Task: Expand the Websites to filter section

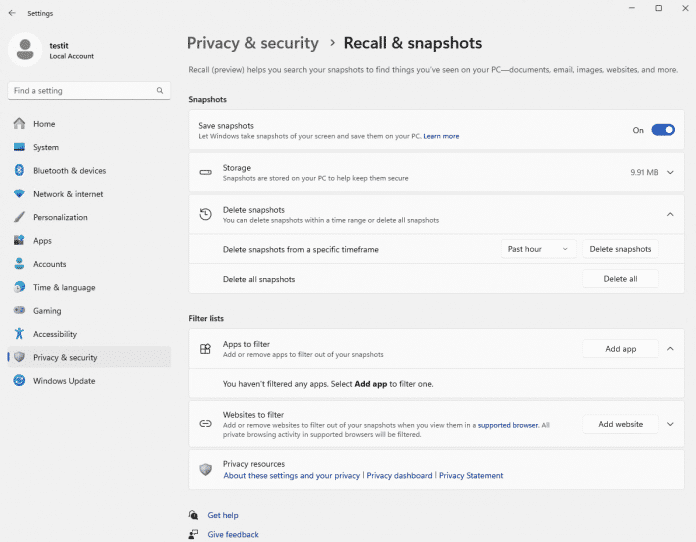Action: click(x=669, y=424)
